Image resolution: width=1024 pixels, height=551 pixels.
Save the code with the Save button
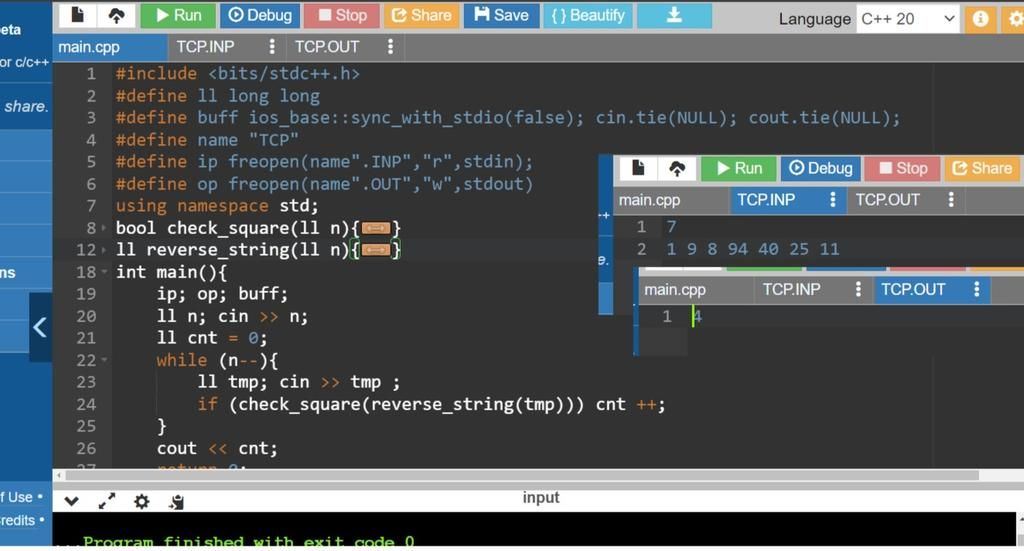(502, 15)
